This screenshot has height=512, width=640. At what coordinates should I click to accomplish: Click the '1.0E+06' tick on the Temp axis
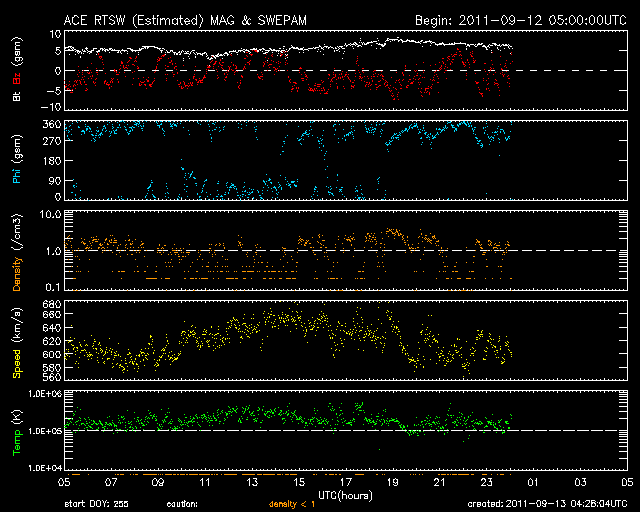coord(45,394)
